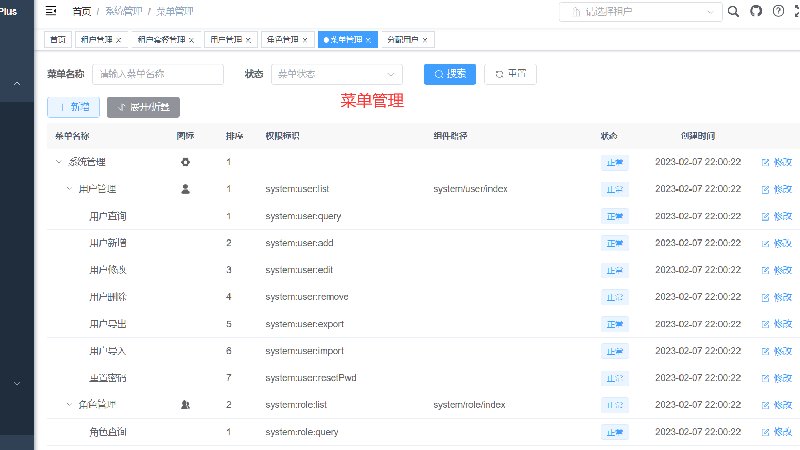
Task: Focus the 菜单名称 input field
Action: tap(158, 74)
